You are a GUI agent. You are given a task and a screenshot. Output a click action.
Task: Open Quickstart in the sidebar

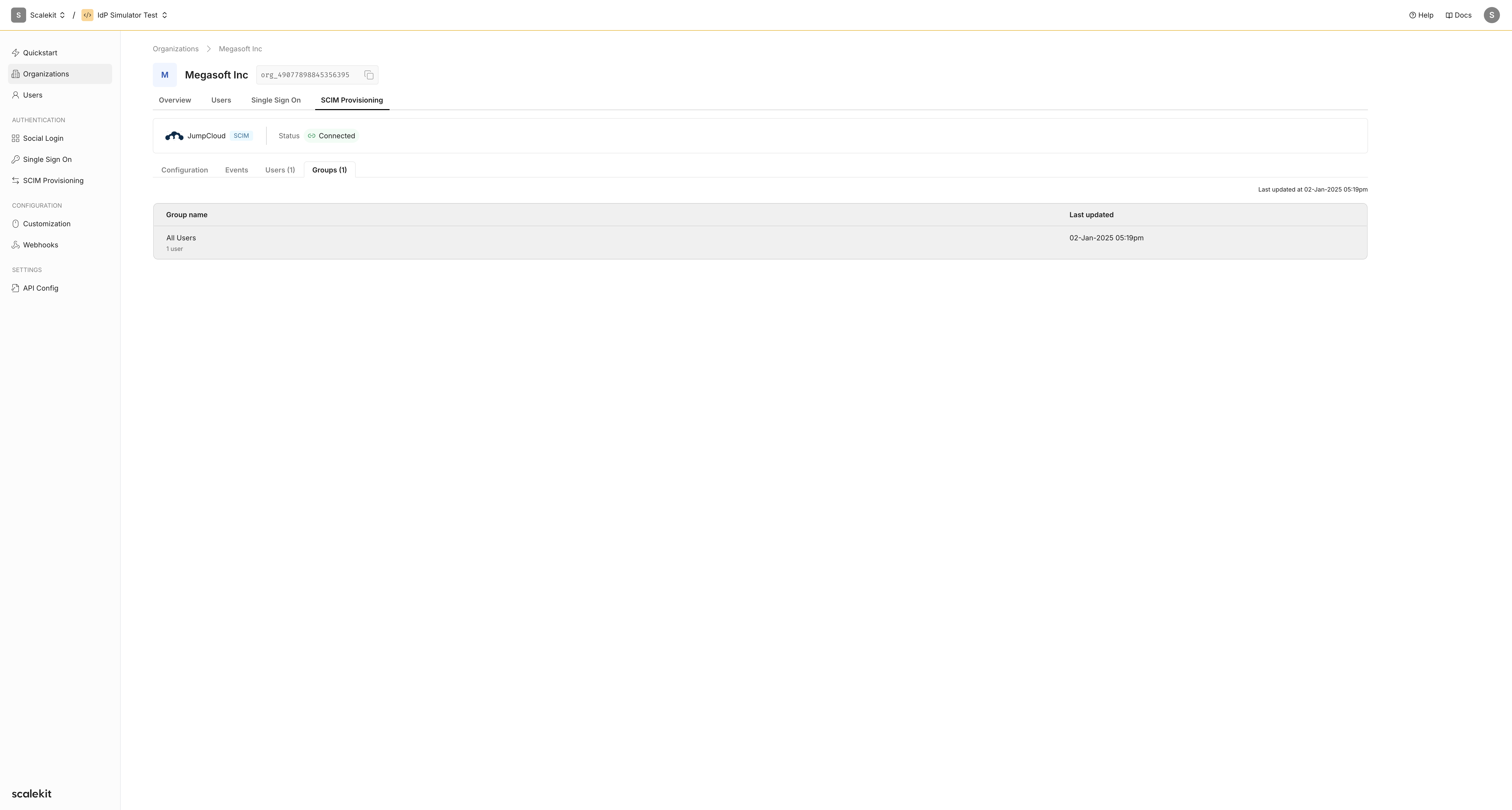(60, 53)
